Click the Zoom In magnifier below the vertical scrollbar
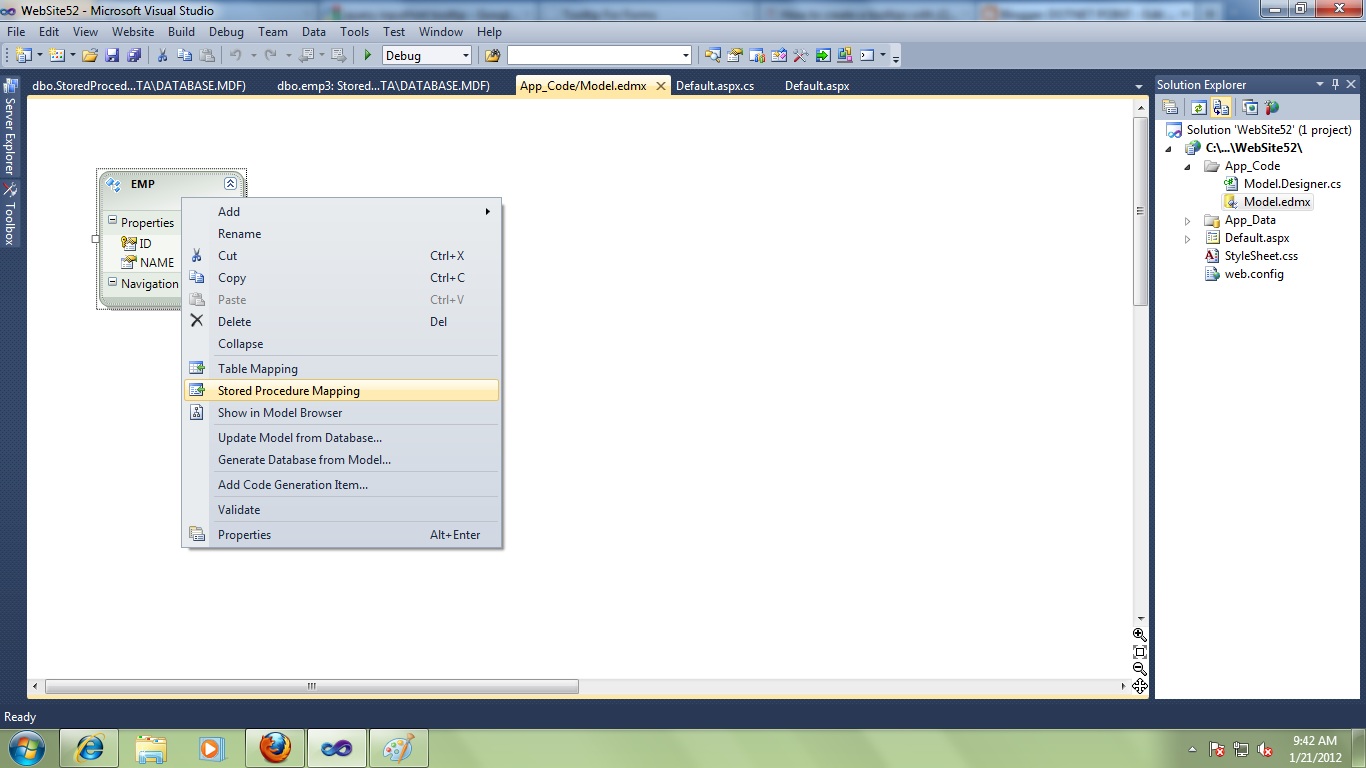 (x=1140, y=635)
